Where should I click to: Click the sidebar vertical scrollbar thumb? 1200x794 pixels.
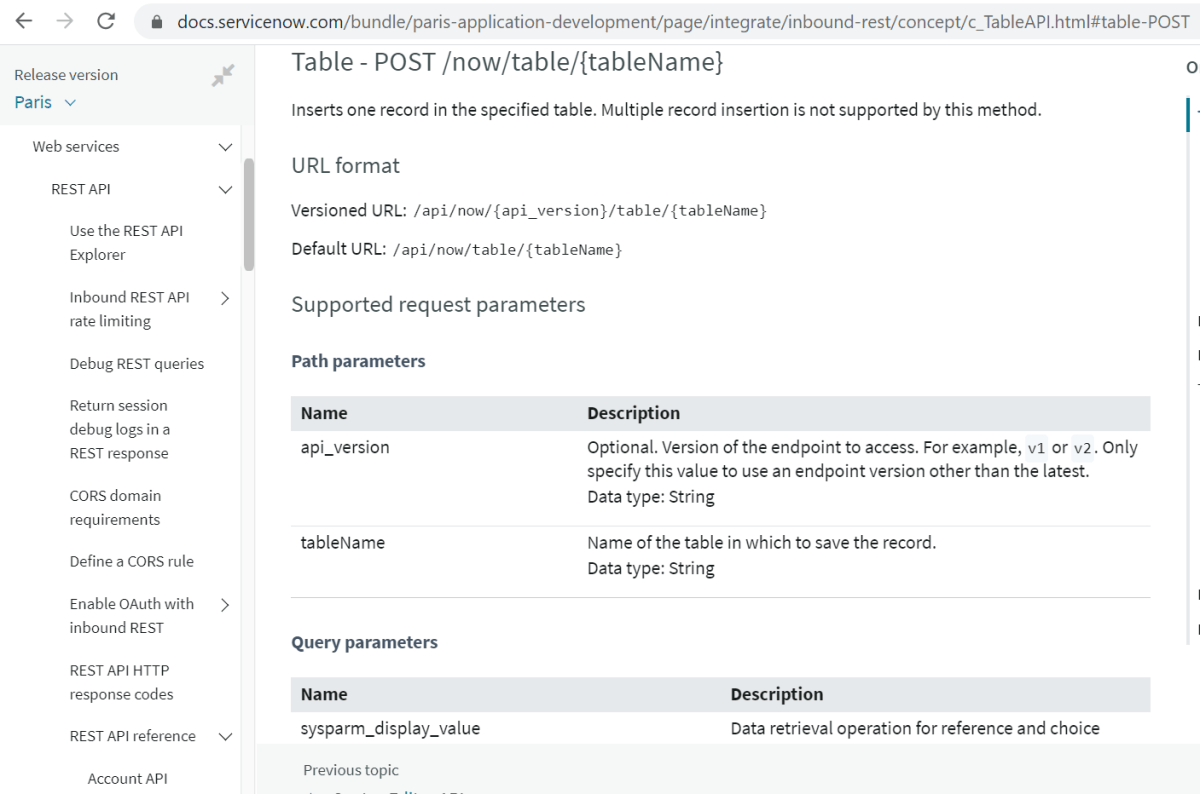point(249,215)
